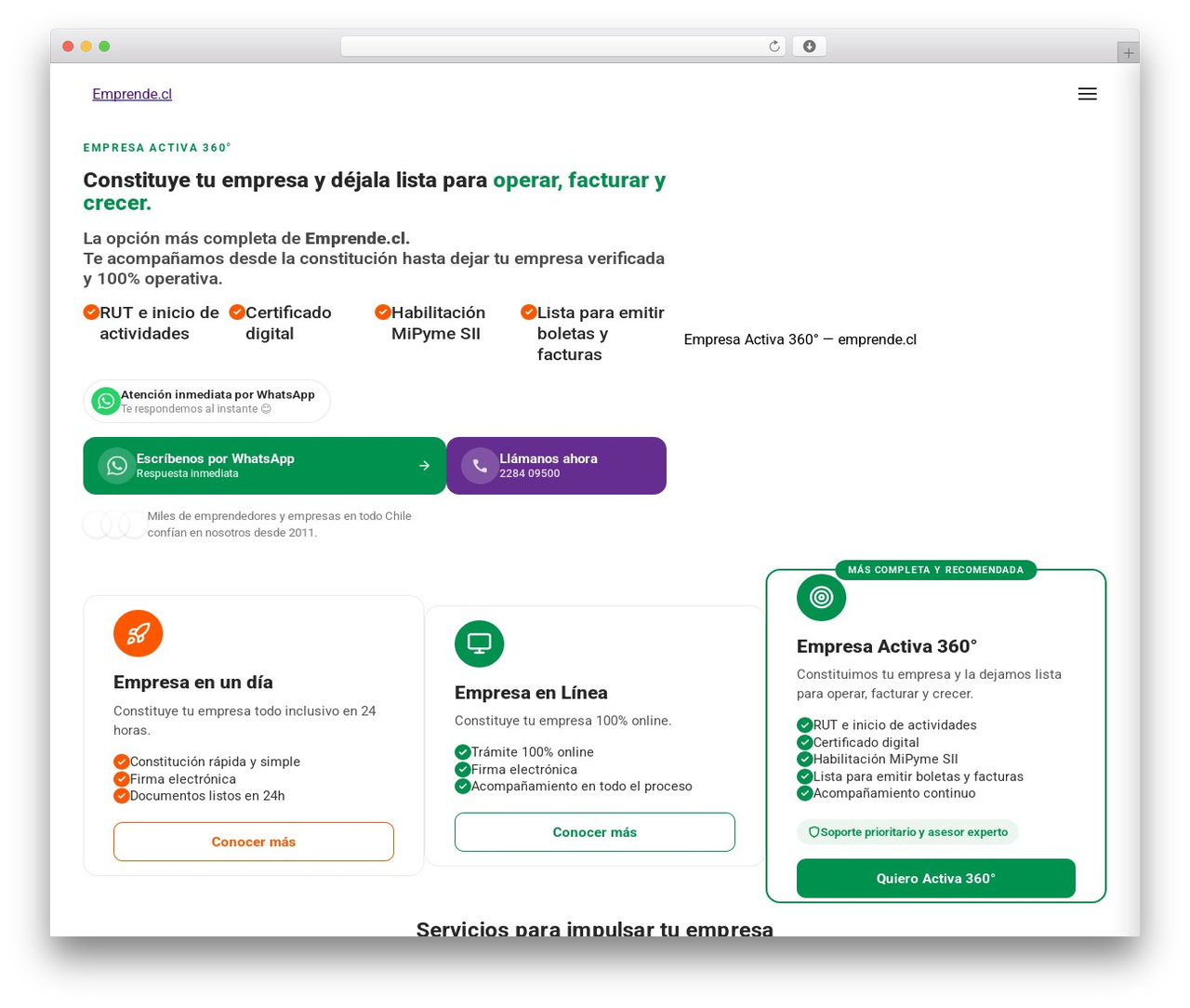Click Conocer más for Empresa en un día
The width and height of the screenshot is (1190, 1008).
(254, 842)
